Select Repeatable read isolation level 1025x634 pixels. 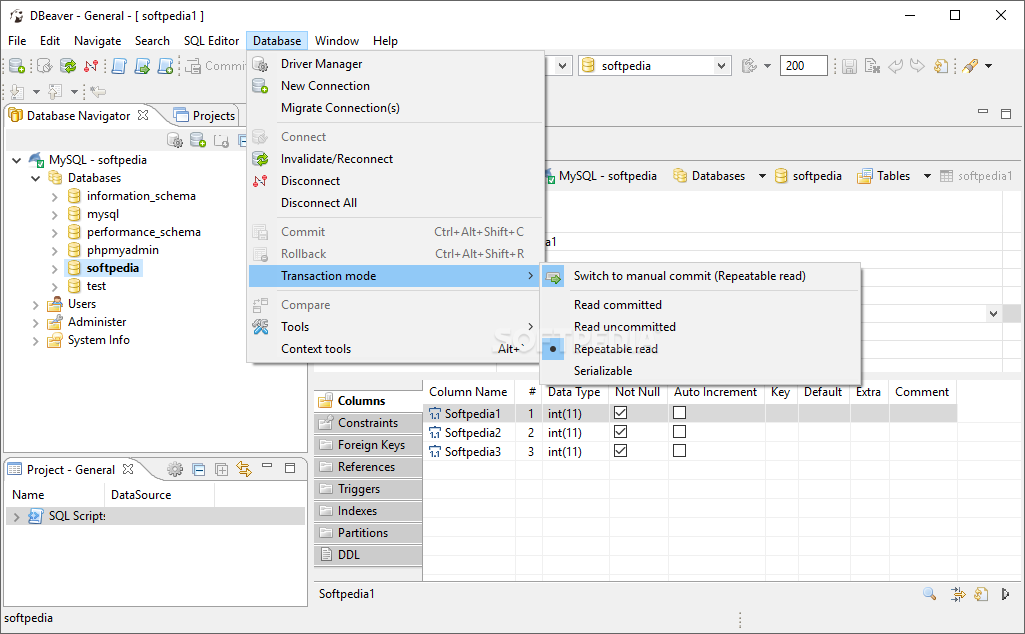coord(699,349)
